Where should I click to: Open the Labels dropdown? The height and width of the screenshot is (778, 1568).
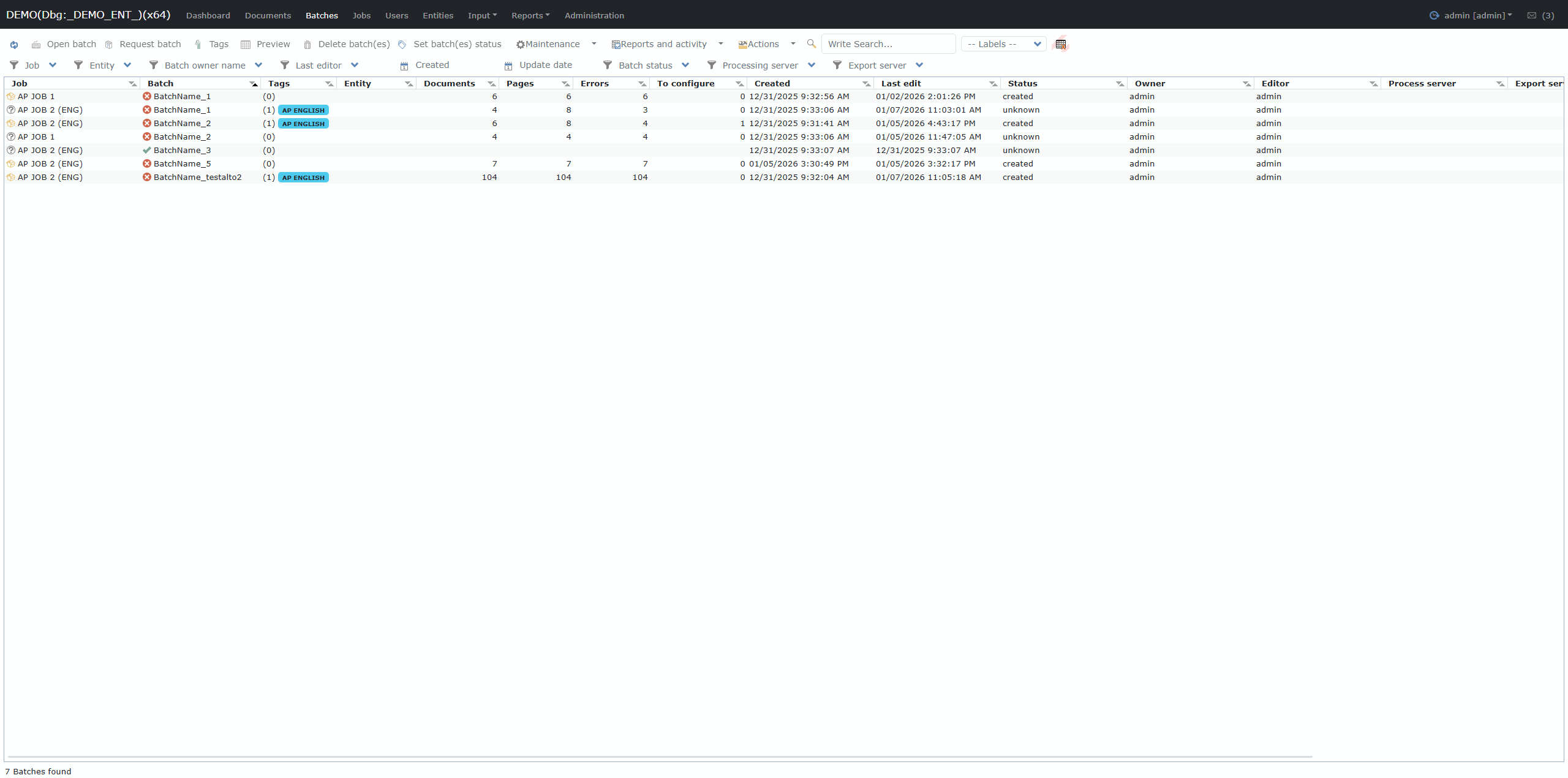pyautogui.click(x=1003, y=44)
